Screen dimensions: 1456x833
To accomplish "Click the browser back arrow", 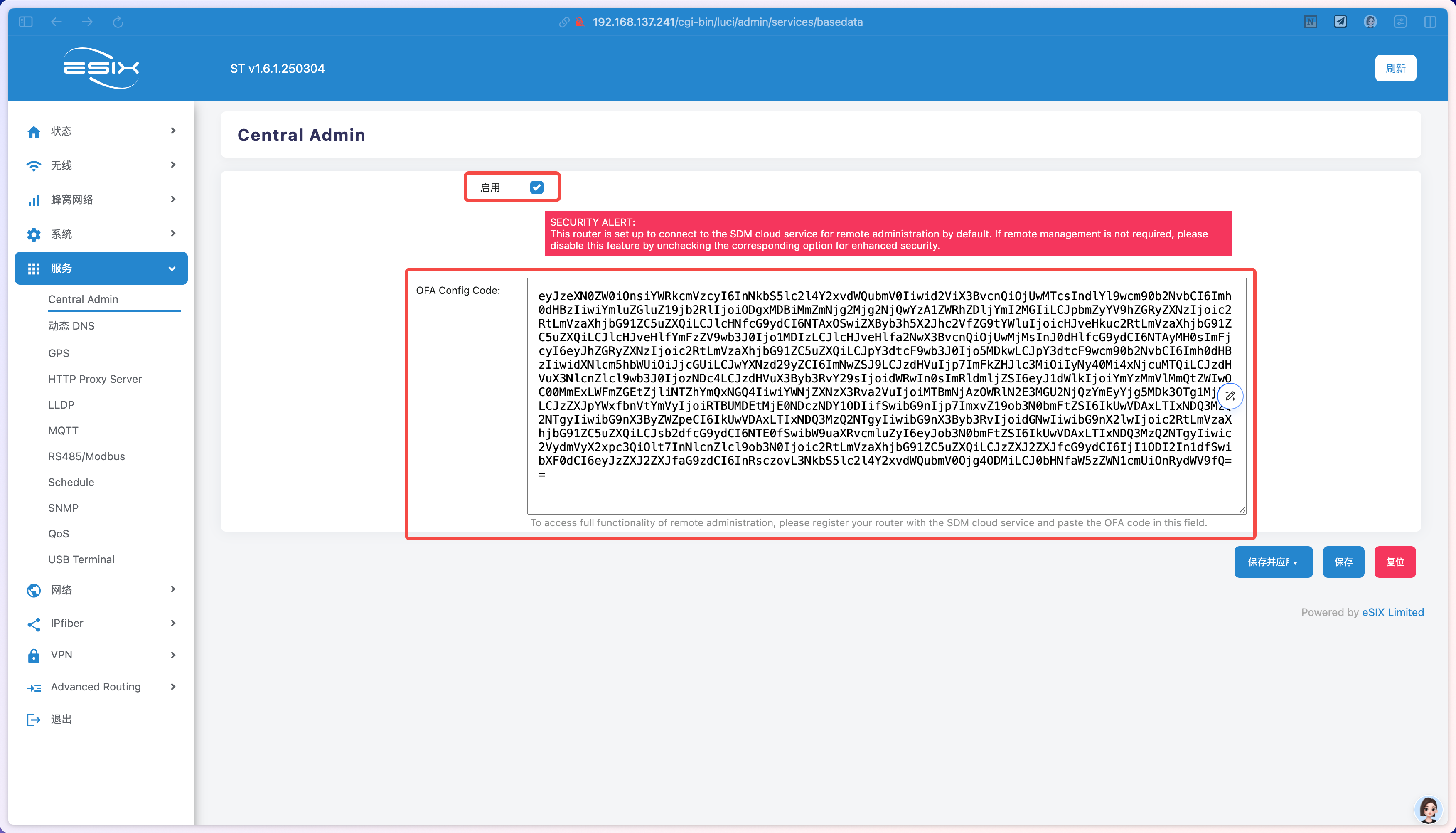I will click(x=56, y=22).
